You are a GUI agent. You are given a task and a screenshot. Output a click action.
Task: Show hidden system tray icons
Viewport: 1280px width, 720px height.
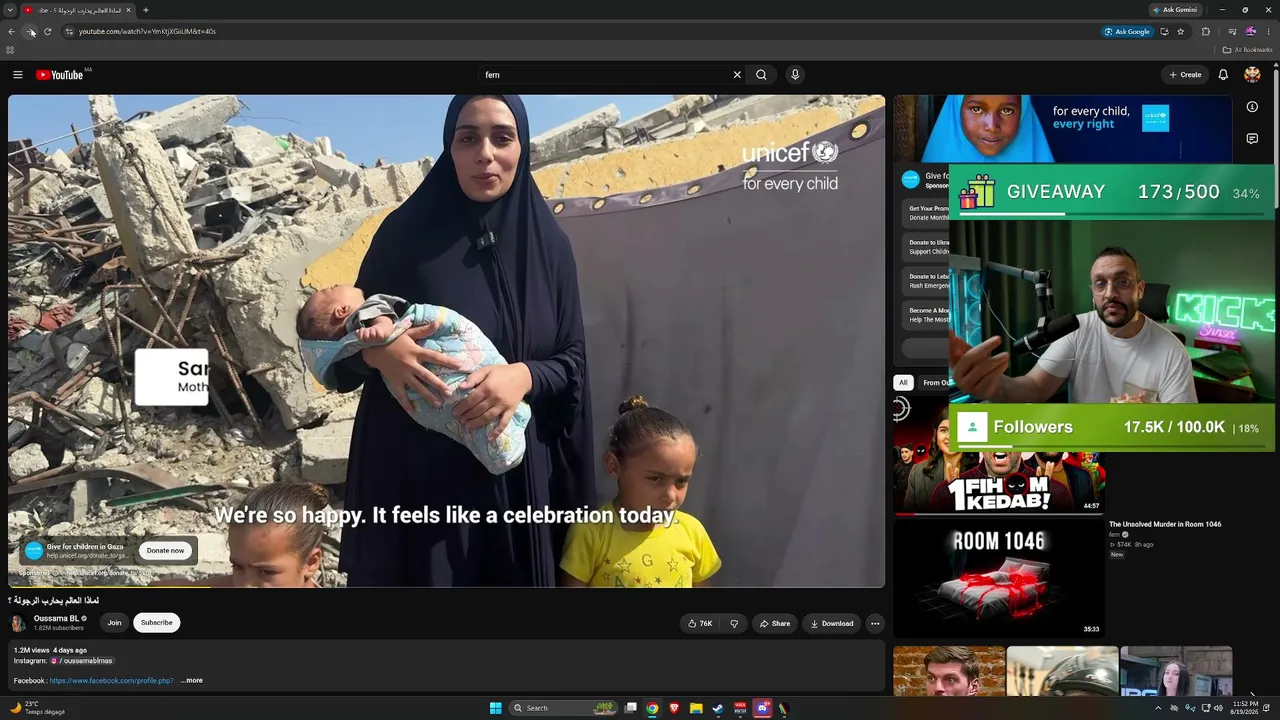pyautogui.click(x=1159, y=708)
